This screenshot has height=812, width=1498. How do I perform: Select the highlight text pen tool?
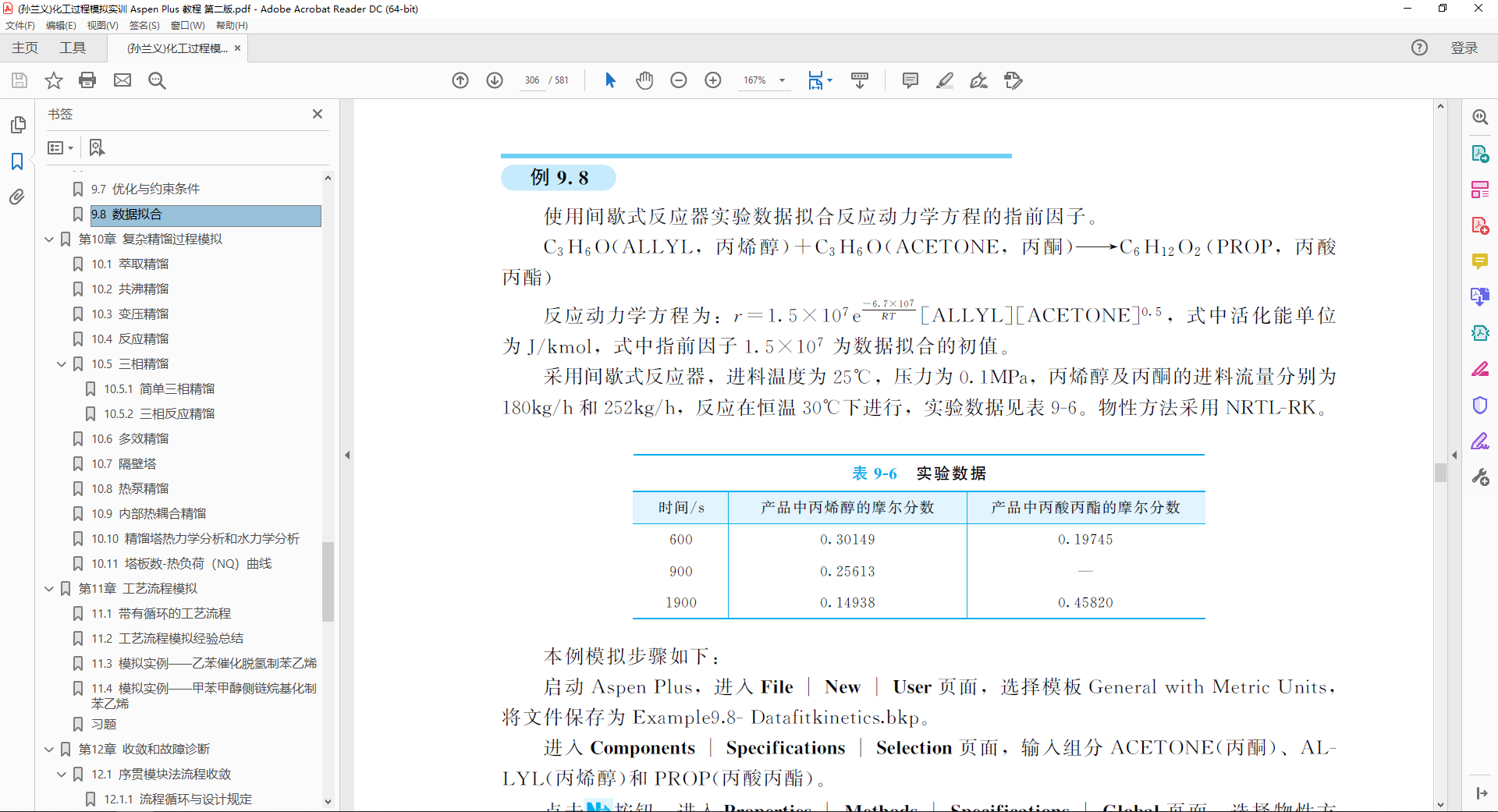coord(944,80)
